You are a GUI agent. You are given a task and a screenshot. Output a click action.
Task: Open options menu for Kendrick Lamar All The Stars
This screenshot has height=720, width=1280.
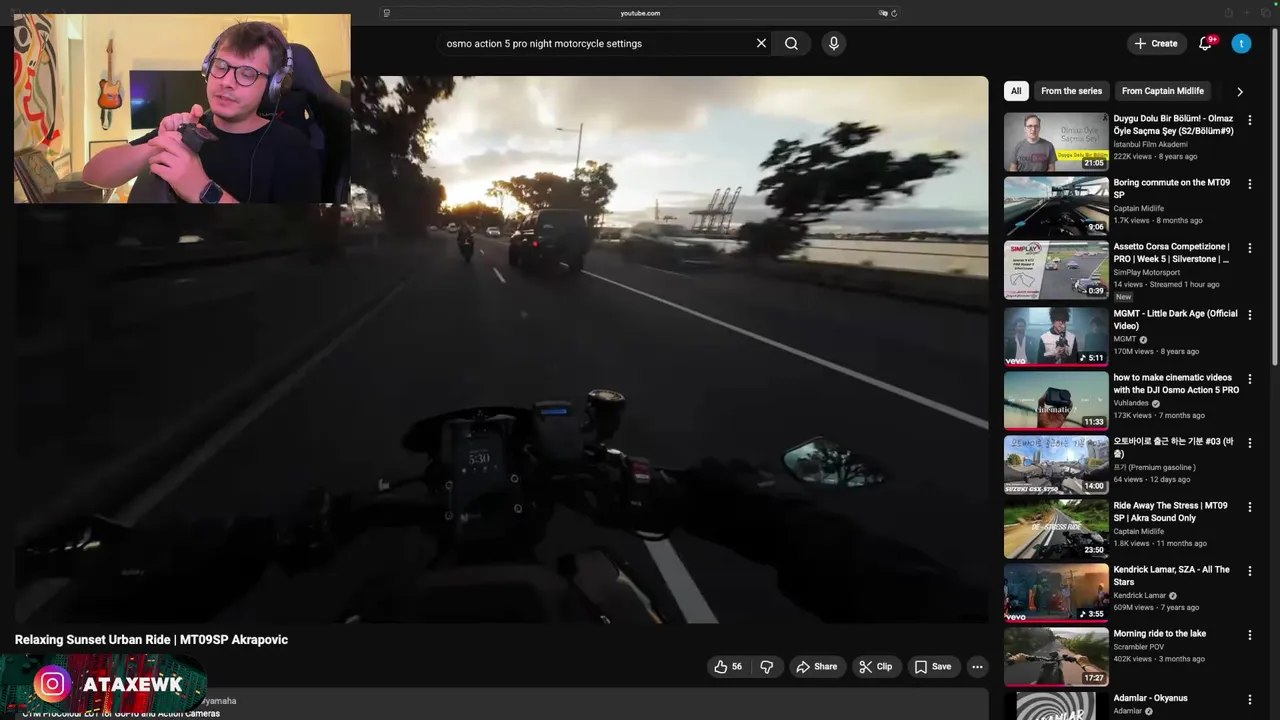(x=1249, y=571)
